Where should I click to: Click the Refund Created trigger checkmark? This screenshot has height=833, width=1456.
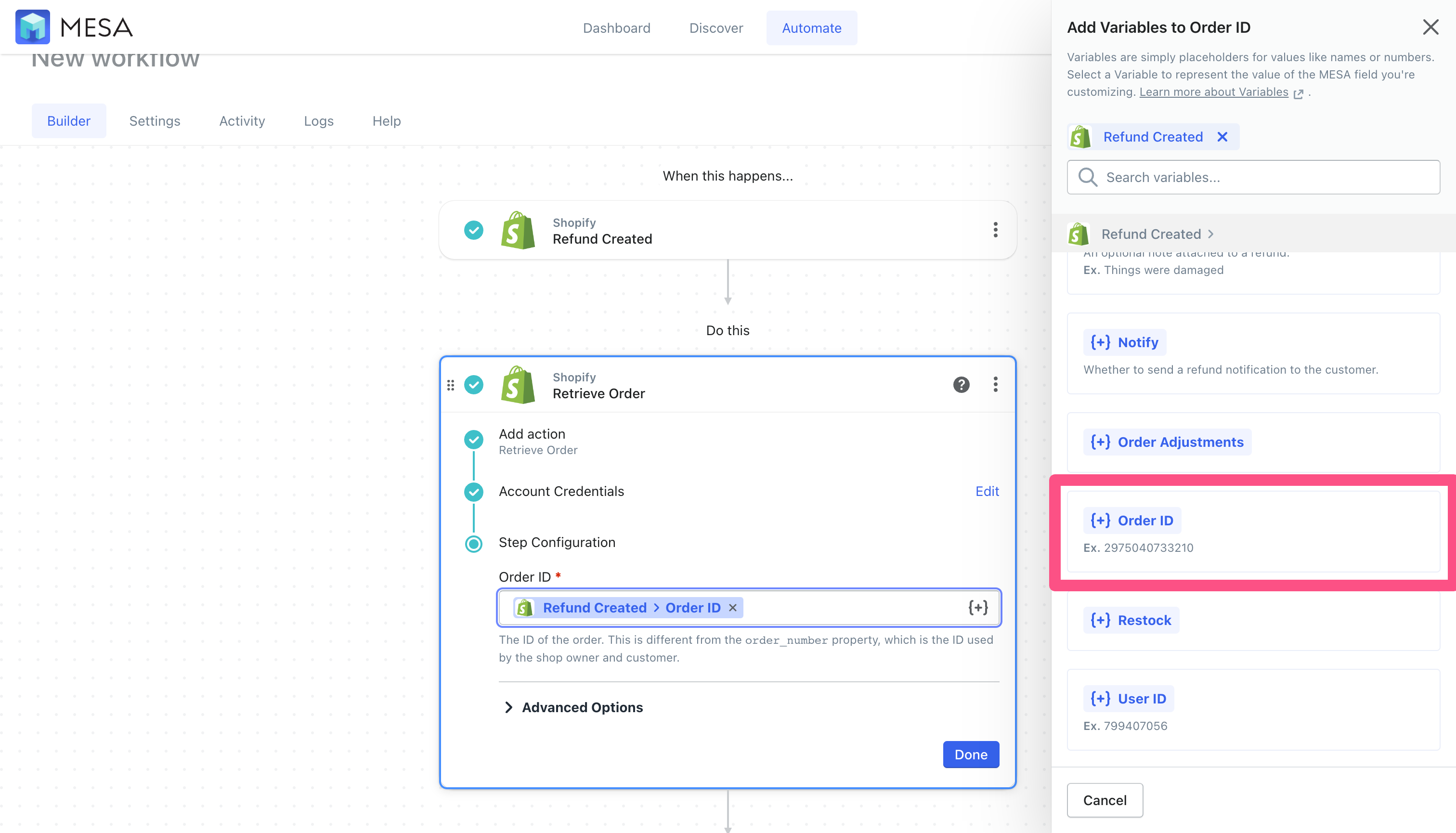(474, 230)
